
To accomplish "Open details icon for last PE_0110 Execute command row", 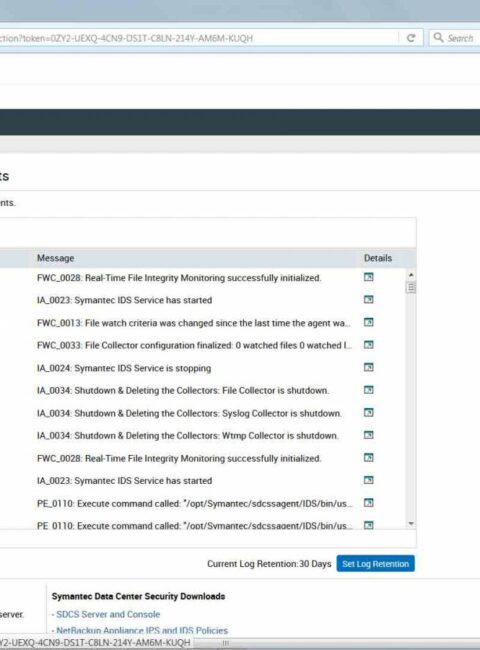I will coord(368,525).
